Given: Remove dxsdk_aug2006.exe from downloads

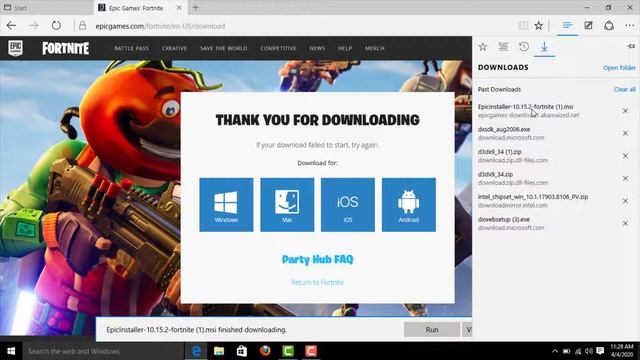Looking at the screenshot, I should [x=625, y=133].
